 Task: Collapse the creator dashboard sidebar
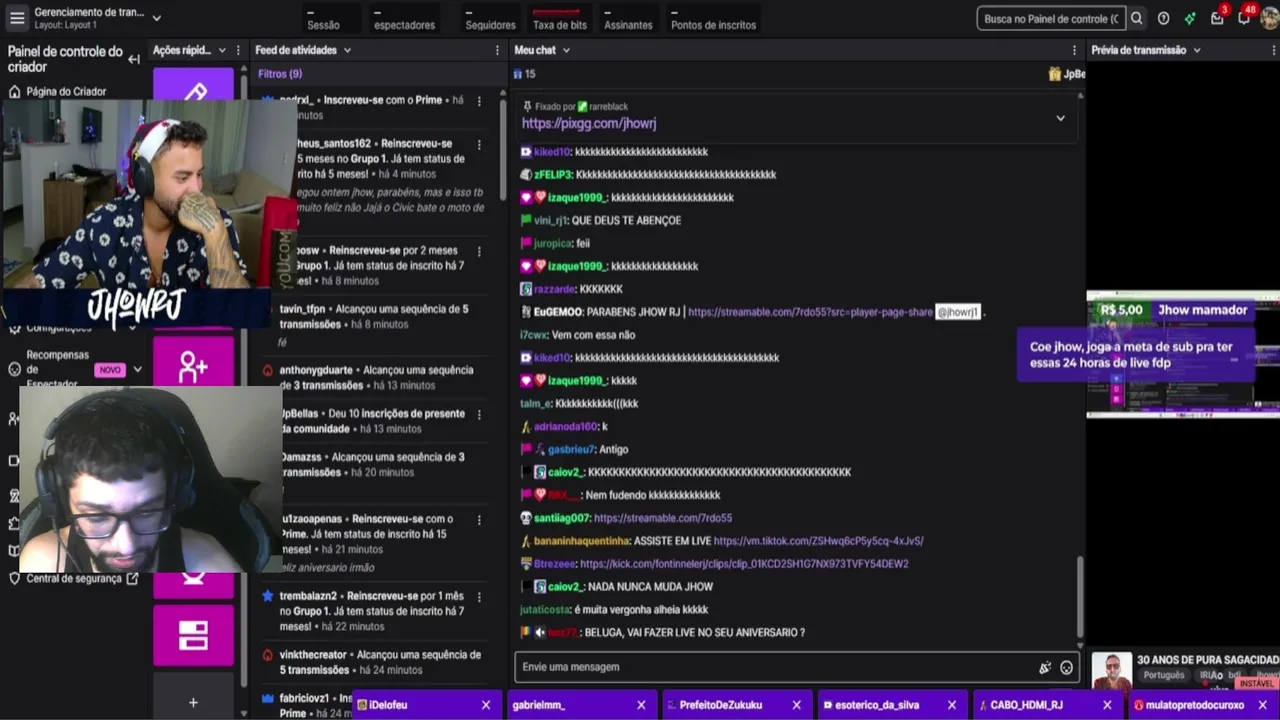(134, 59)
